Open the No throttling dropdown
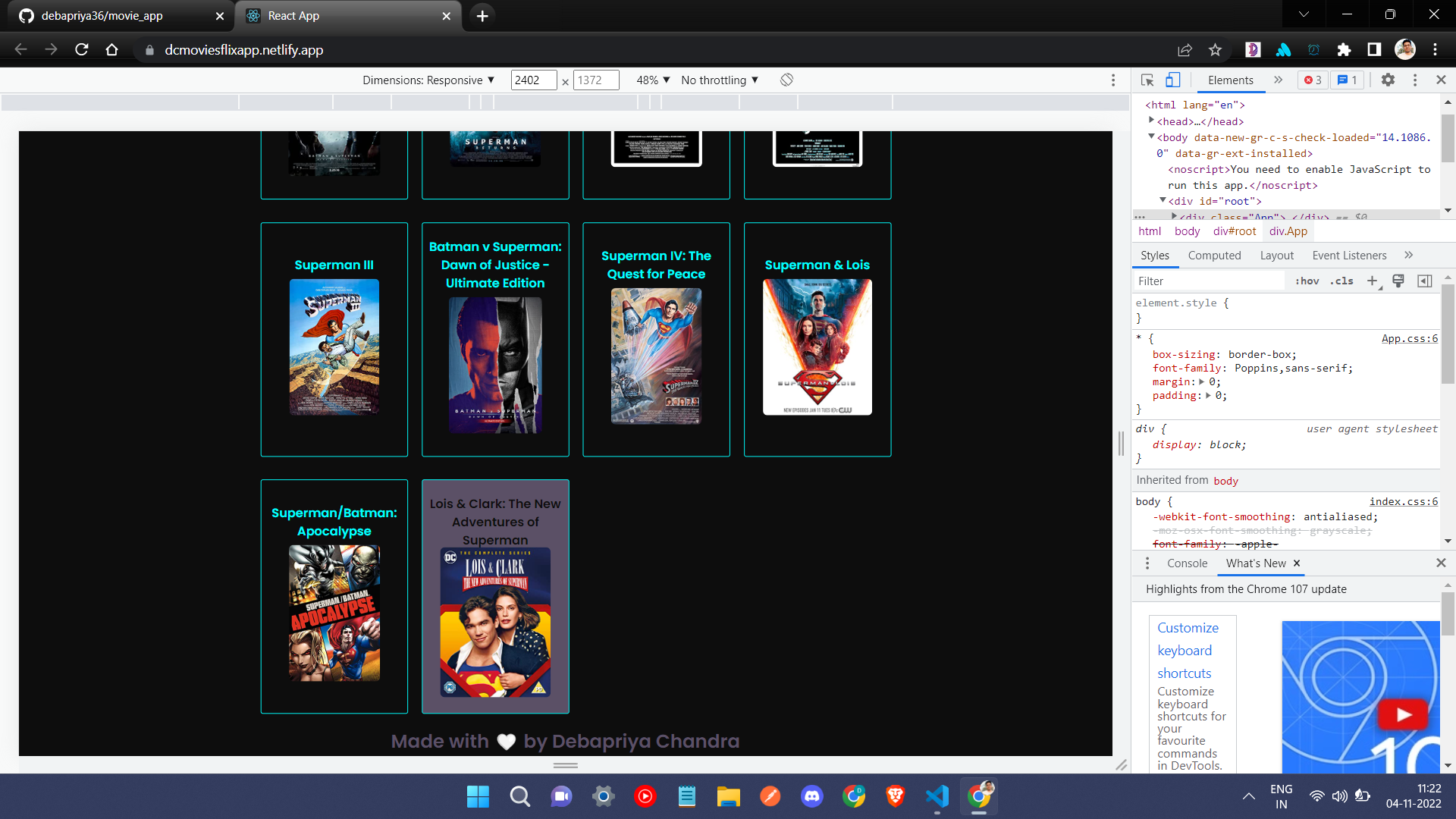The image size is (1456, 819). click(x=717, y=80)
